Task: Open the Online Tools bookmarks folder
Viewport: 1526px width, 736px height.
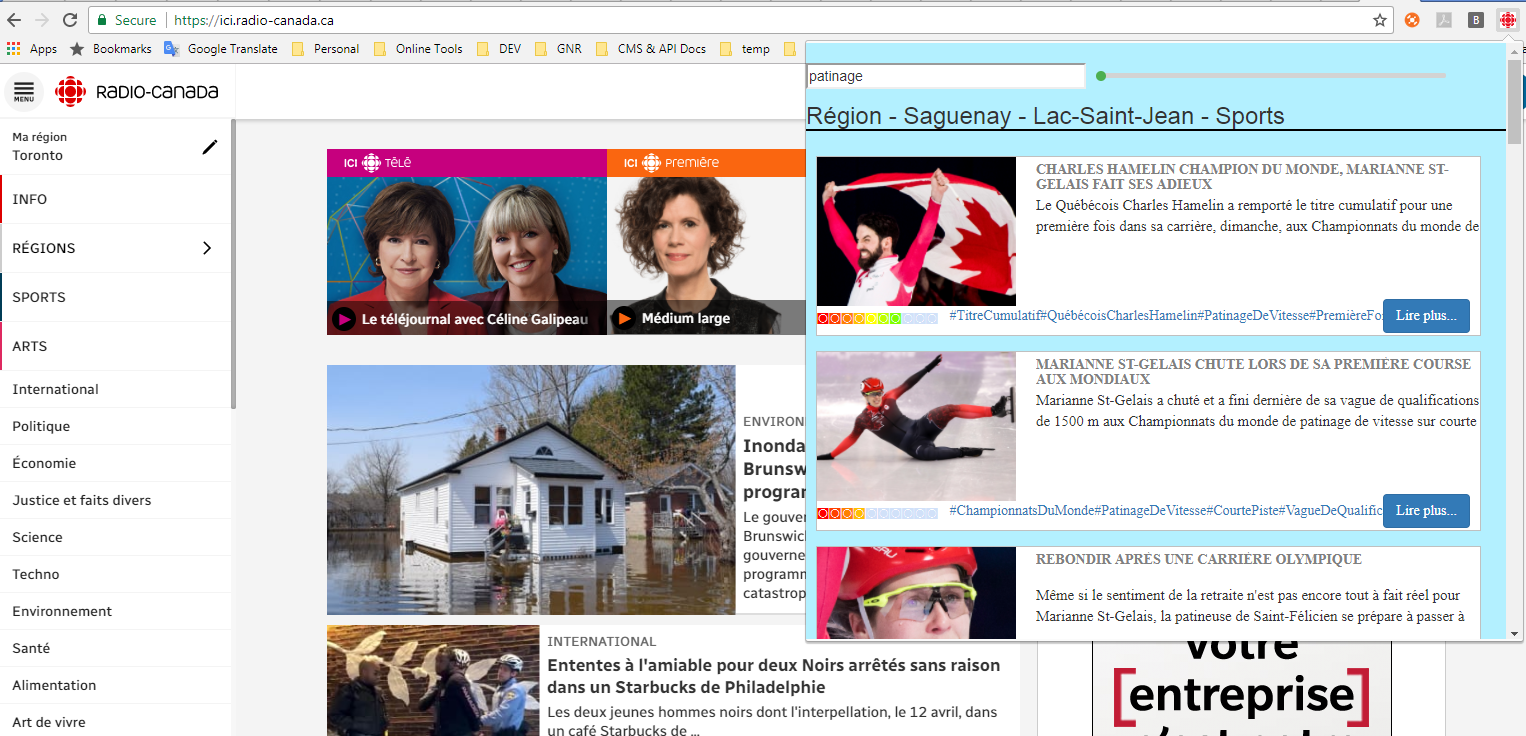Action: pos(418,49)
